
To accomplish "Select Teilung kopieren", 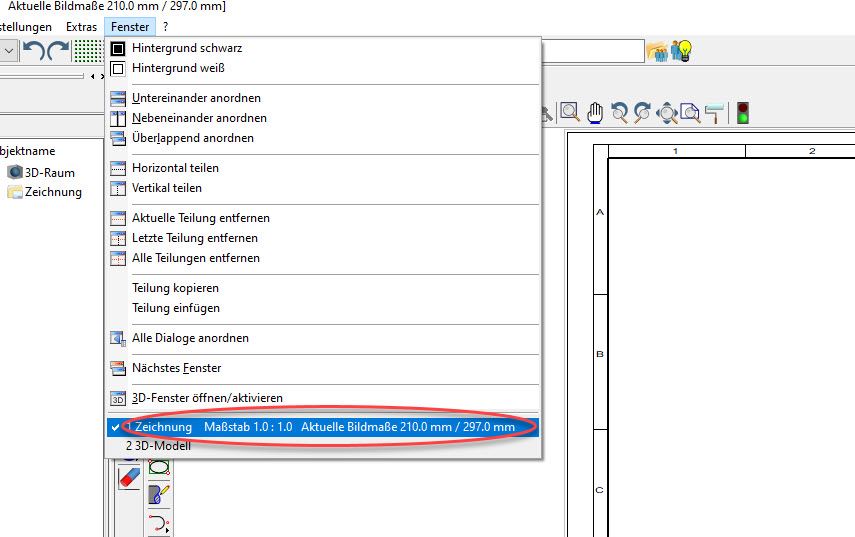I will 323,288.
